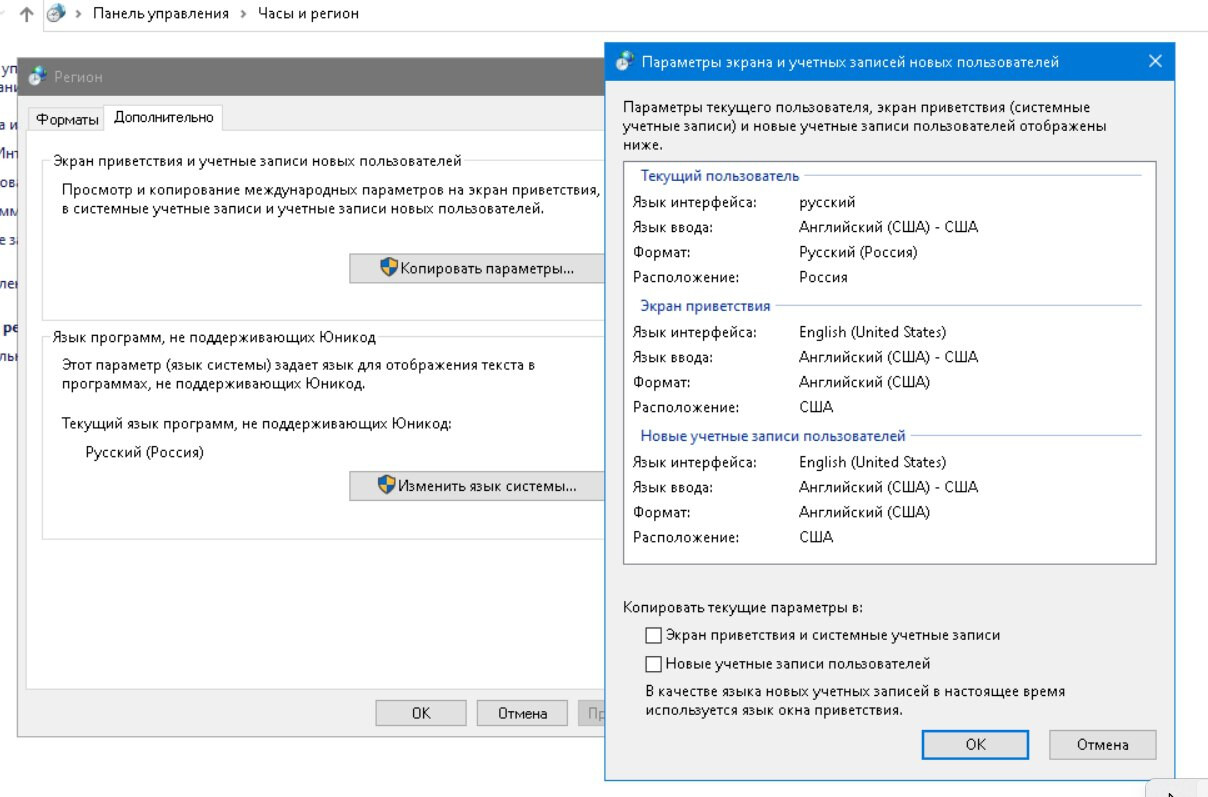Switch to the Форматы tab
Image resolution: width=1208 pixels, height=797 pixels.
pyautogui.click(x=67, y=119)
